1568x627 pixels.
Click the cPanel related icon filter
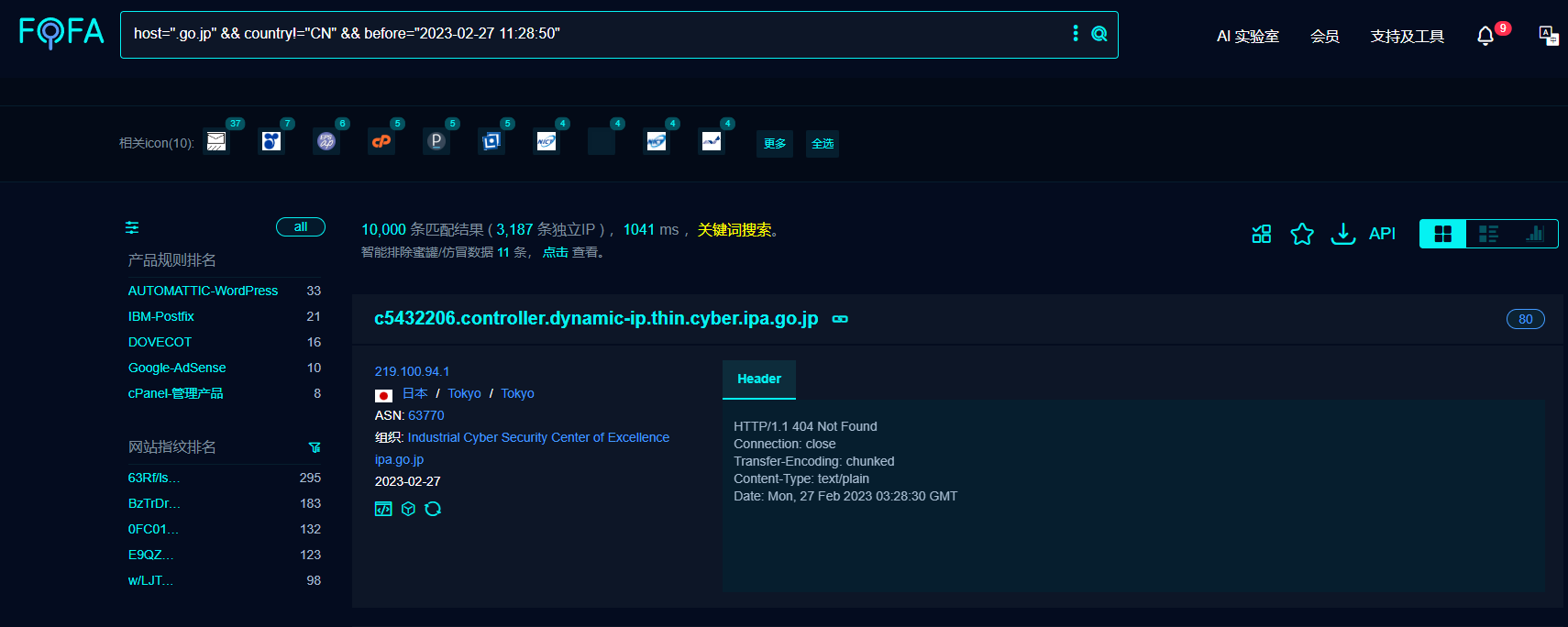coord(381,141)
